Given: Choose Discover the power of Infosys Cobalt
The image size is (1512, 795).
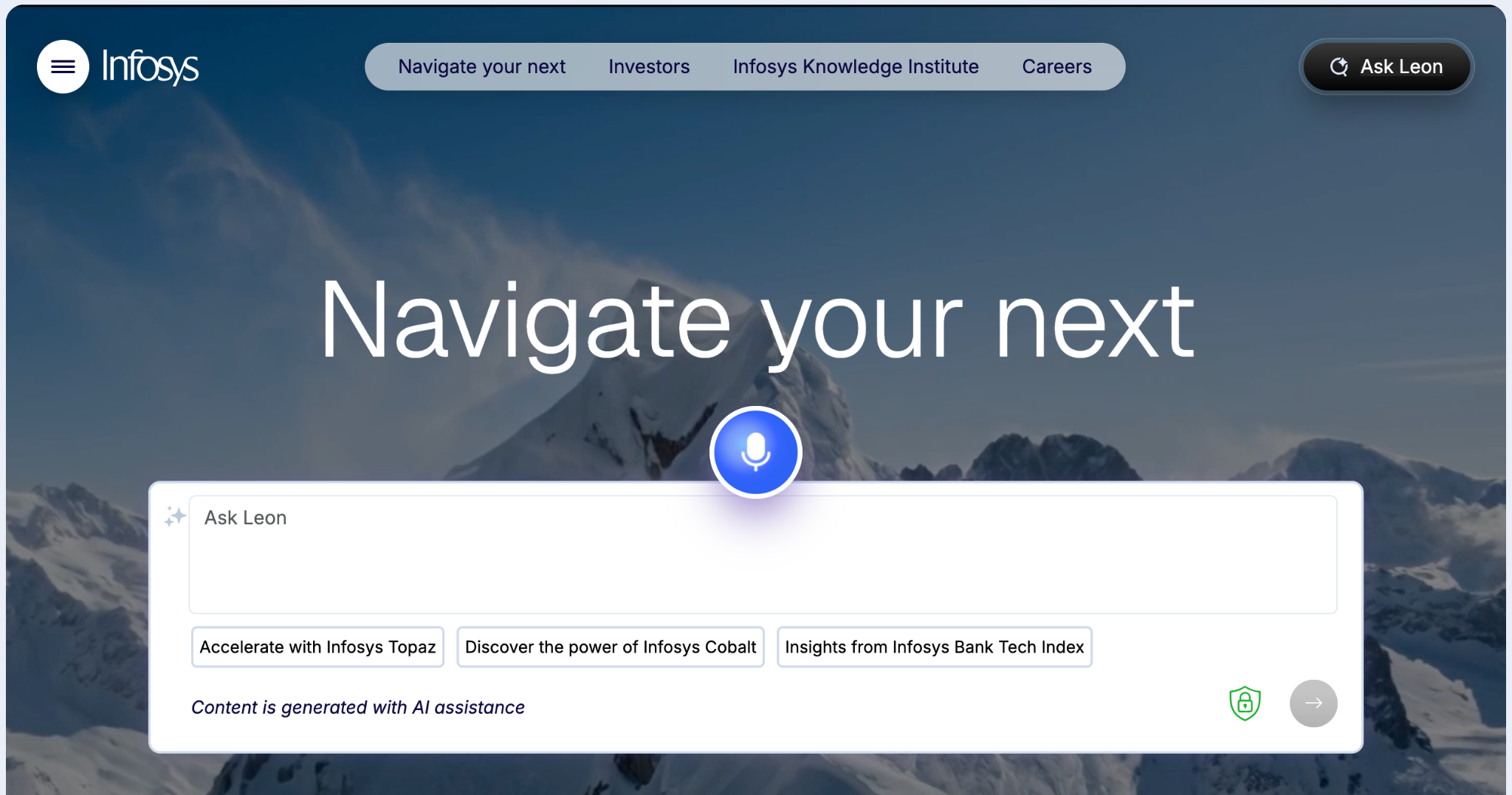Looking at the screenshot, I should (x=611, y=647).
